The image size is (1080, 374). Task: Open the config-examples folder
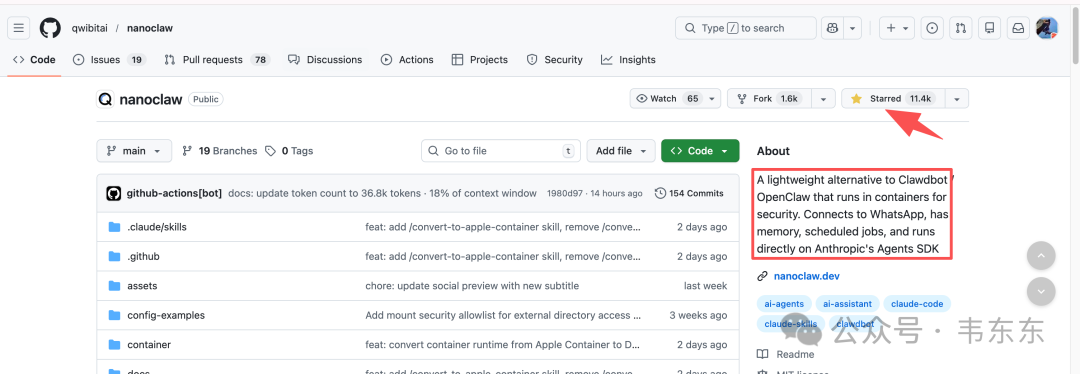click(x=166, y=315)
